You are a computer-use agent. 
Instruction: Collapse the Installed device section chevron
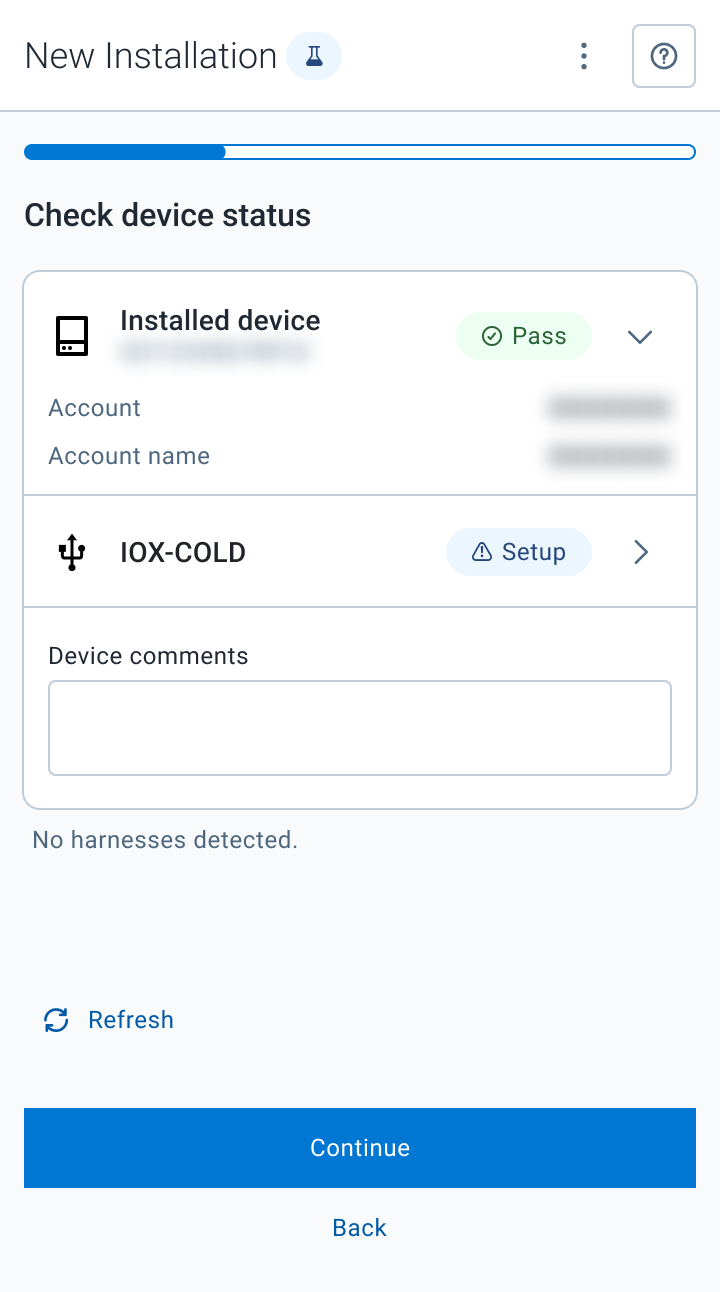[x=640, y=336]
